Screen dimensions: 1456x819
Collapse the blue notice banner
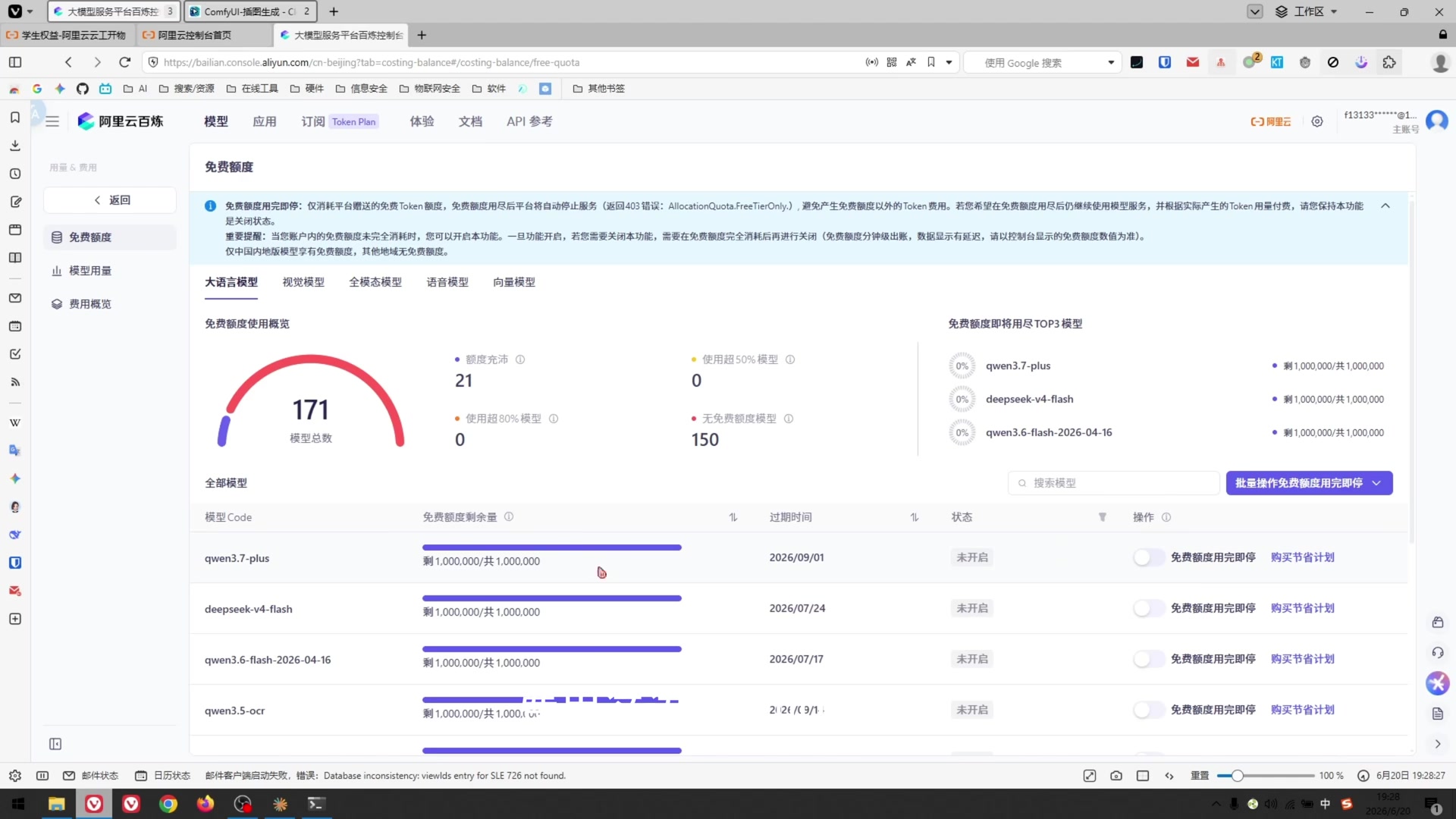(x=1385, y=206)
